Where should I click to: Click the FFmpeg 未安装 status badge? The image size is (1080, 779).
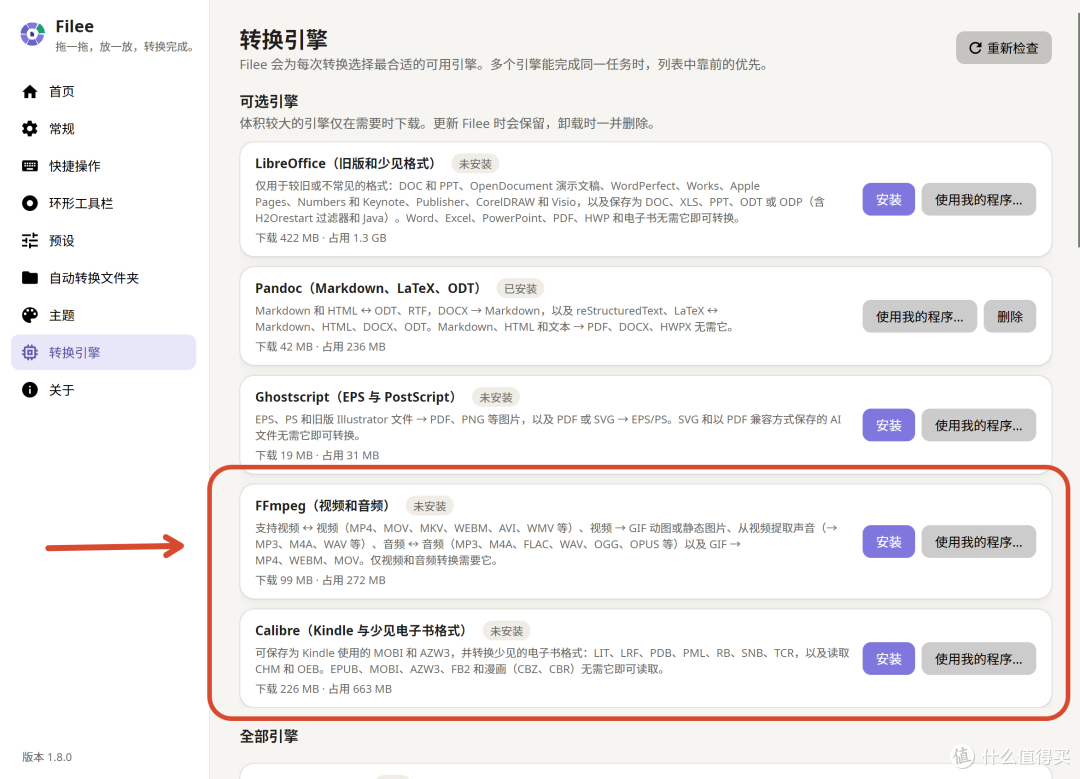coord(430,506)
